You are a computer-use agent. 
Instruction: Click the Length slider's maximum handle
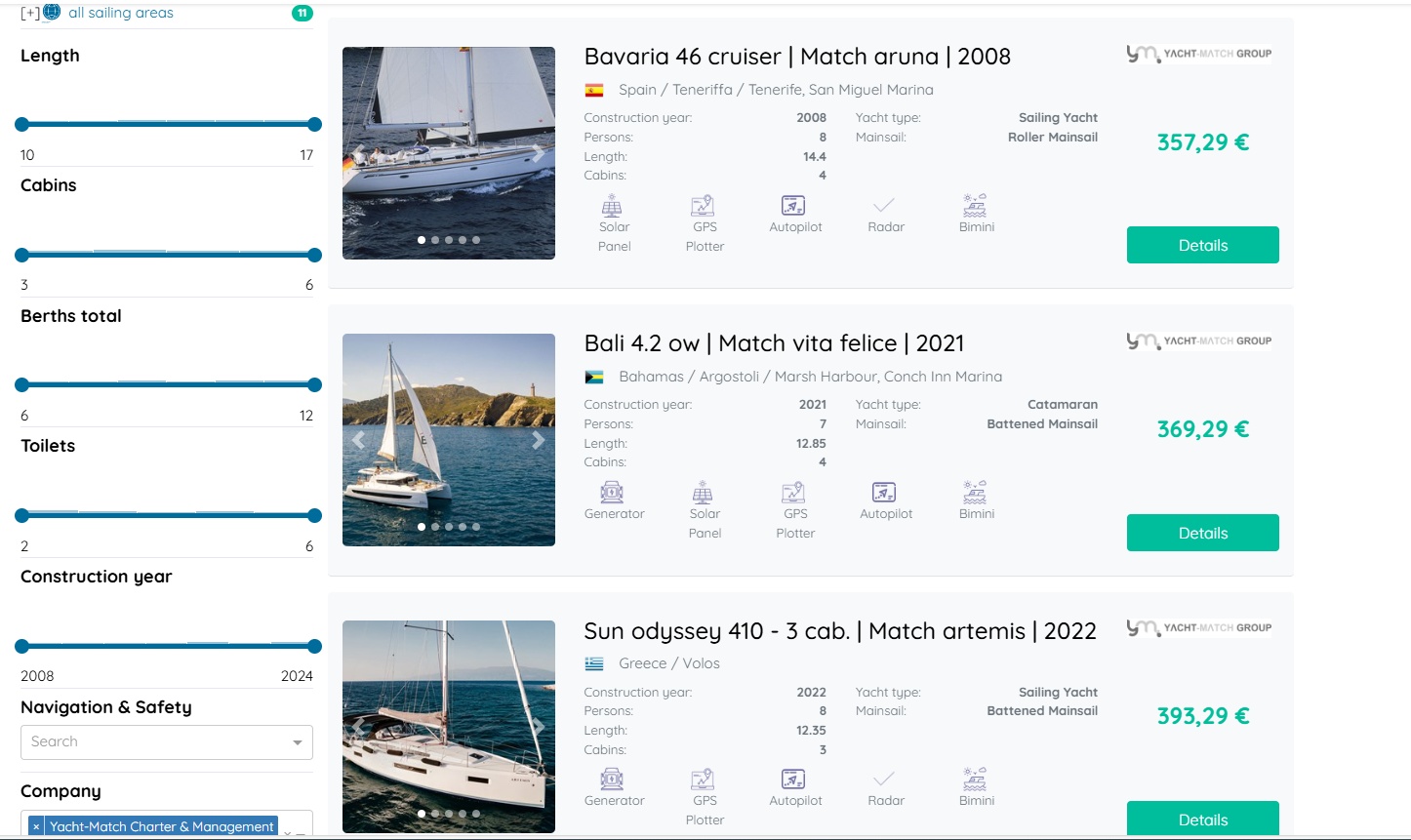tap(314, 124)
